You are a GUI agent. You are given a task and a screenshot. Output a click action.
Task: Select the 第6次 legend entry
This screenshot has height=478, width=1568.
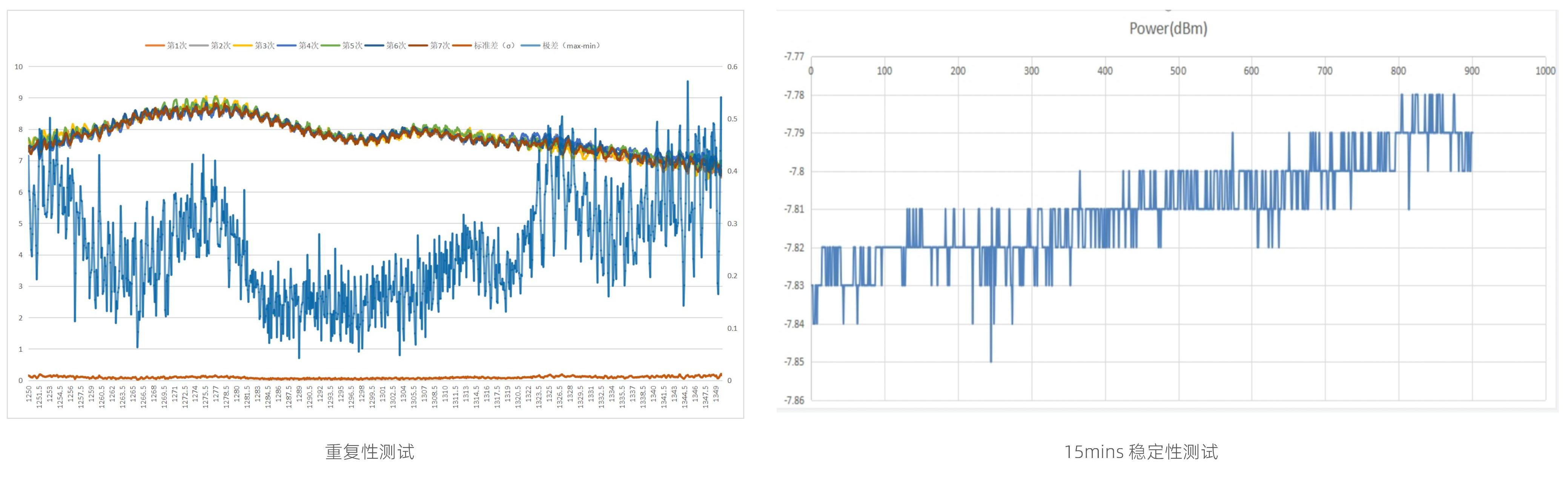pyautogui.click(x=396, y=46)
